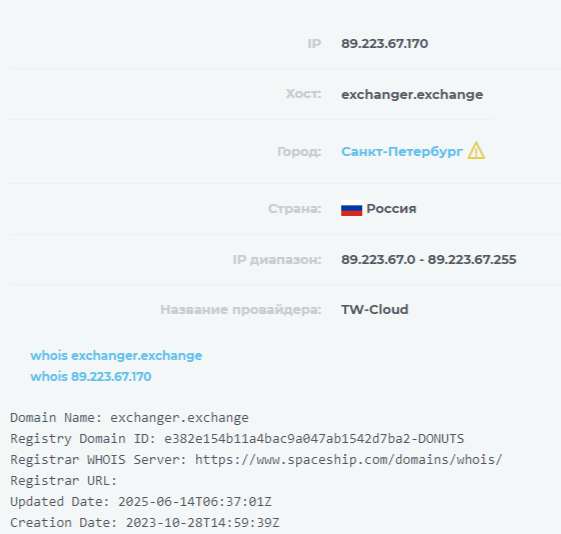561x534 pixels.
Task: Click the Registrar WHOIS Server spaceship.com line
Action: coord(256,460)
